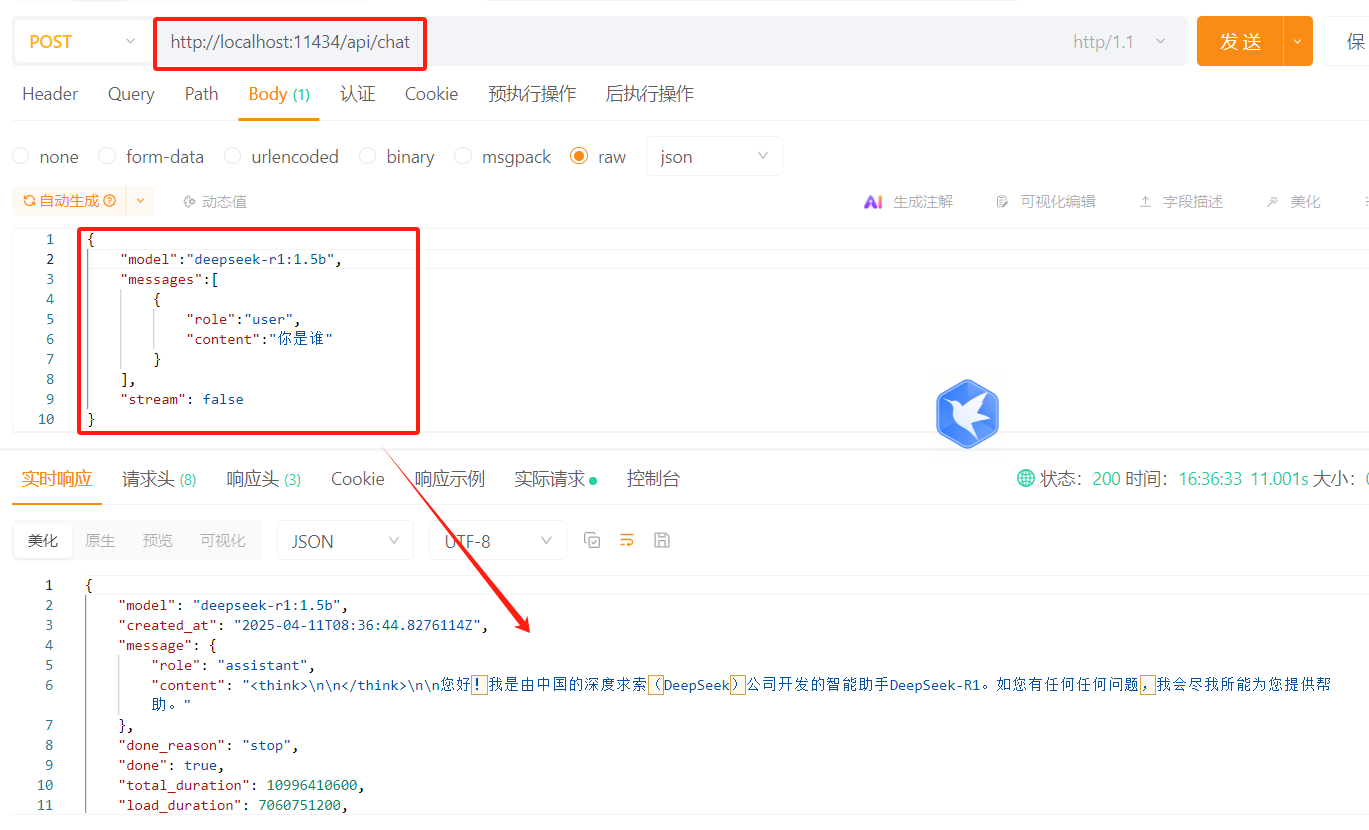Open the JSON response format dropdown

[x=345, y=540]
